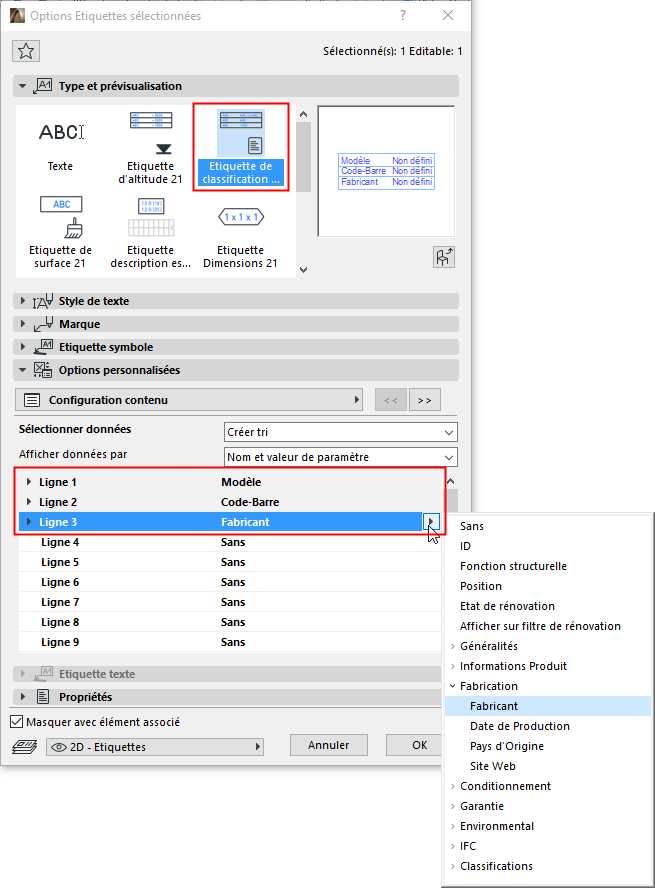Click label type list scroll up arrow
655x888 pixels.
tap(303, 114)
